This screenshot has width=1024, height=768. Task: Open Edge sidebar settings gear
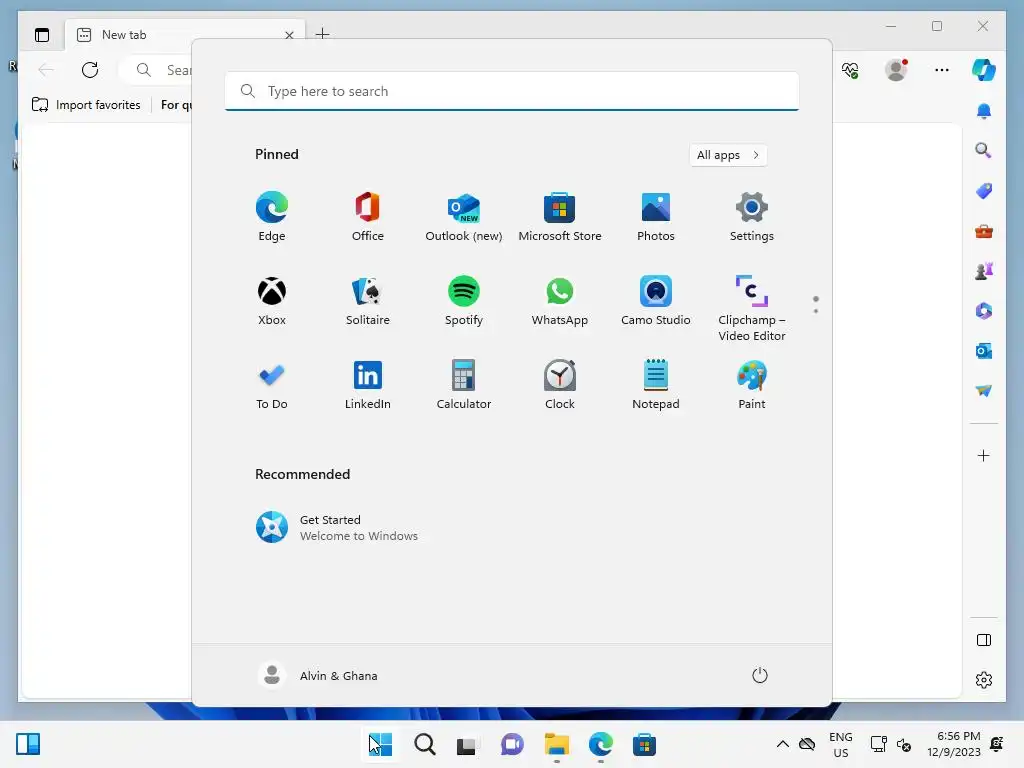click(x=984, y=680)
